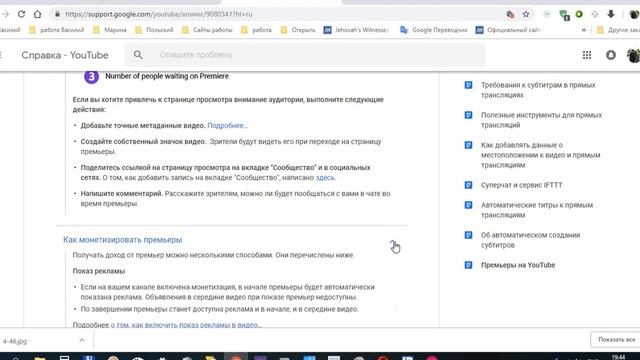Click article icon beside 'Суперчат и сервис IFTTT'

tap(469, 185)
